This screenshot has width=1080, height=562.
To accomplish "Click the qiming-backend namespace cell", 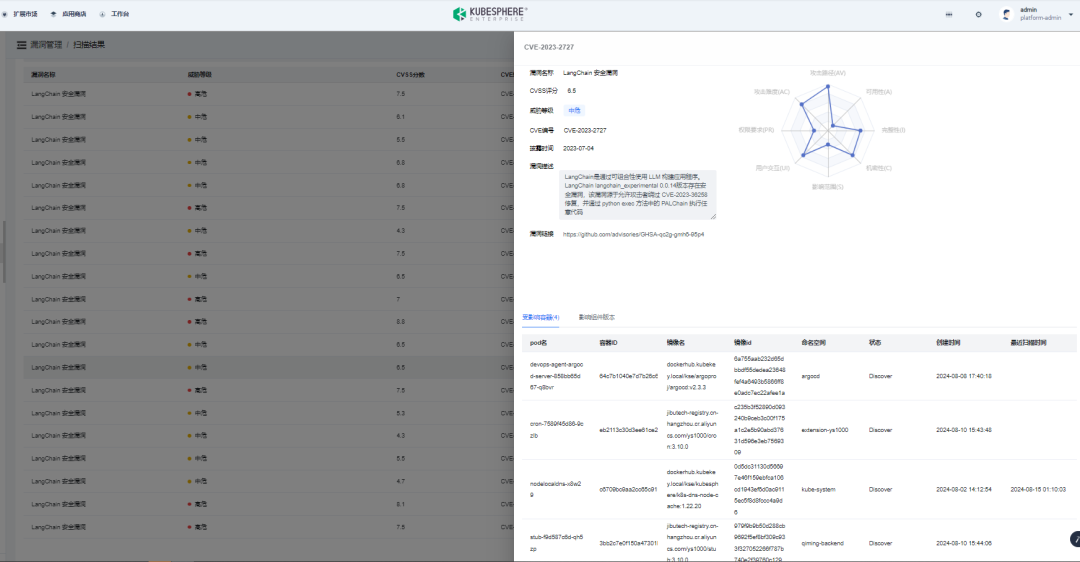I will click(x=822, y=543).
